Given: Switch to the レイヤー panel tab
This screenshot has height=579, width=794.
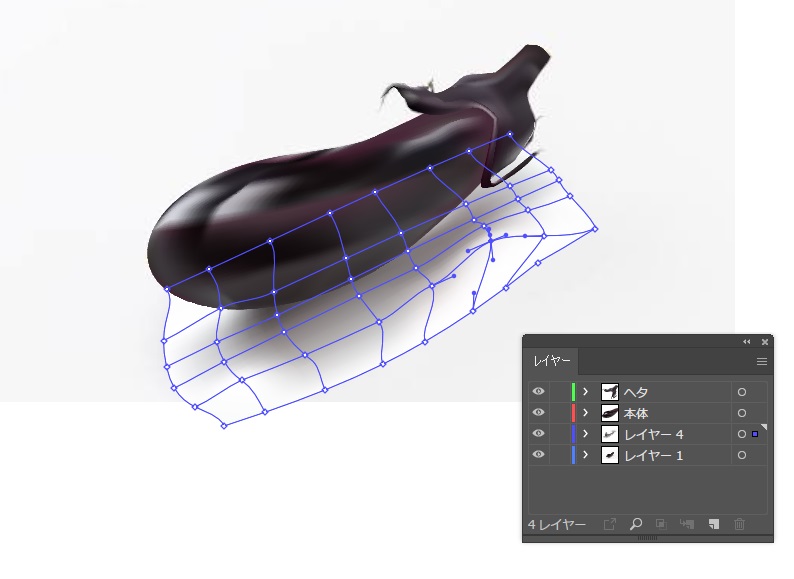Looking at the screenshot, I should pyautogui.click(x=551, y=361).
